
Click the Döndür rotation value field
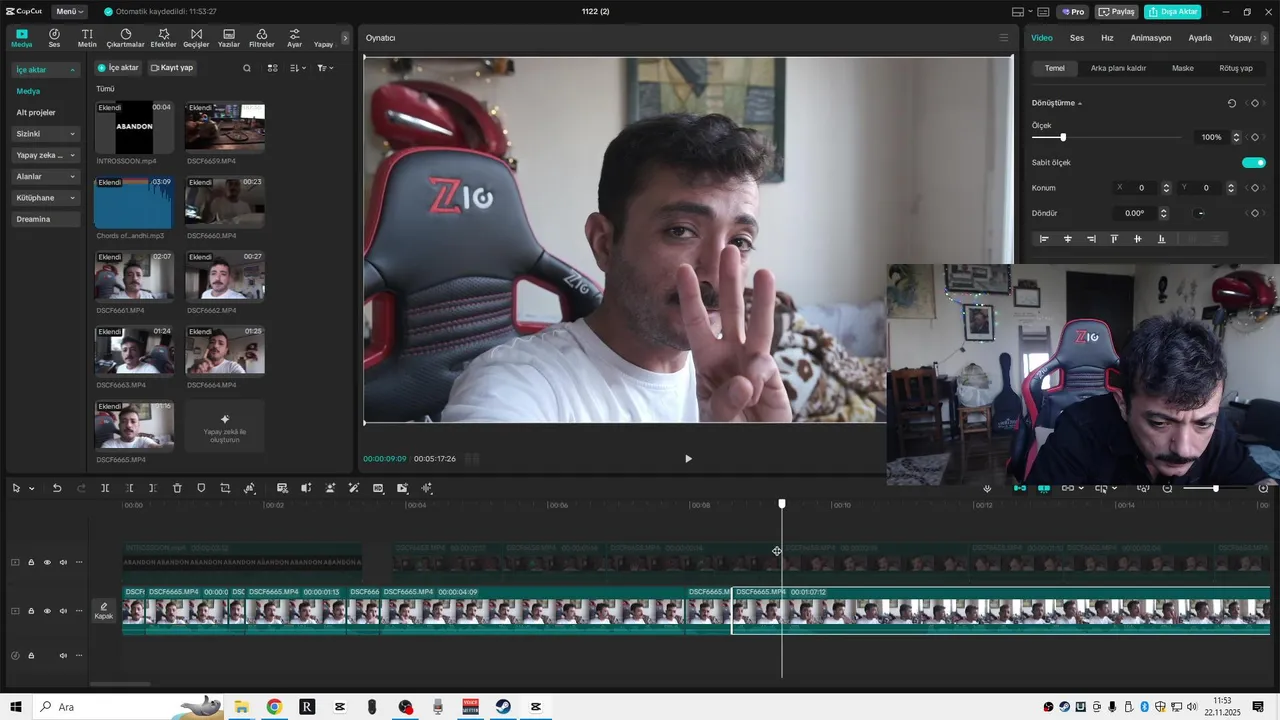tap(1134, 213)
